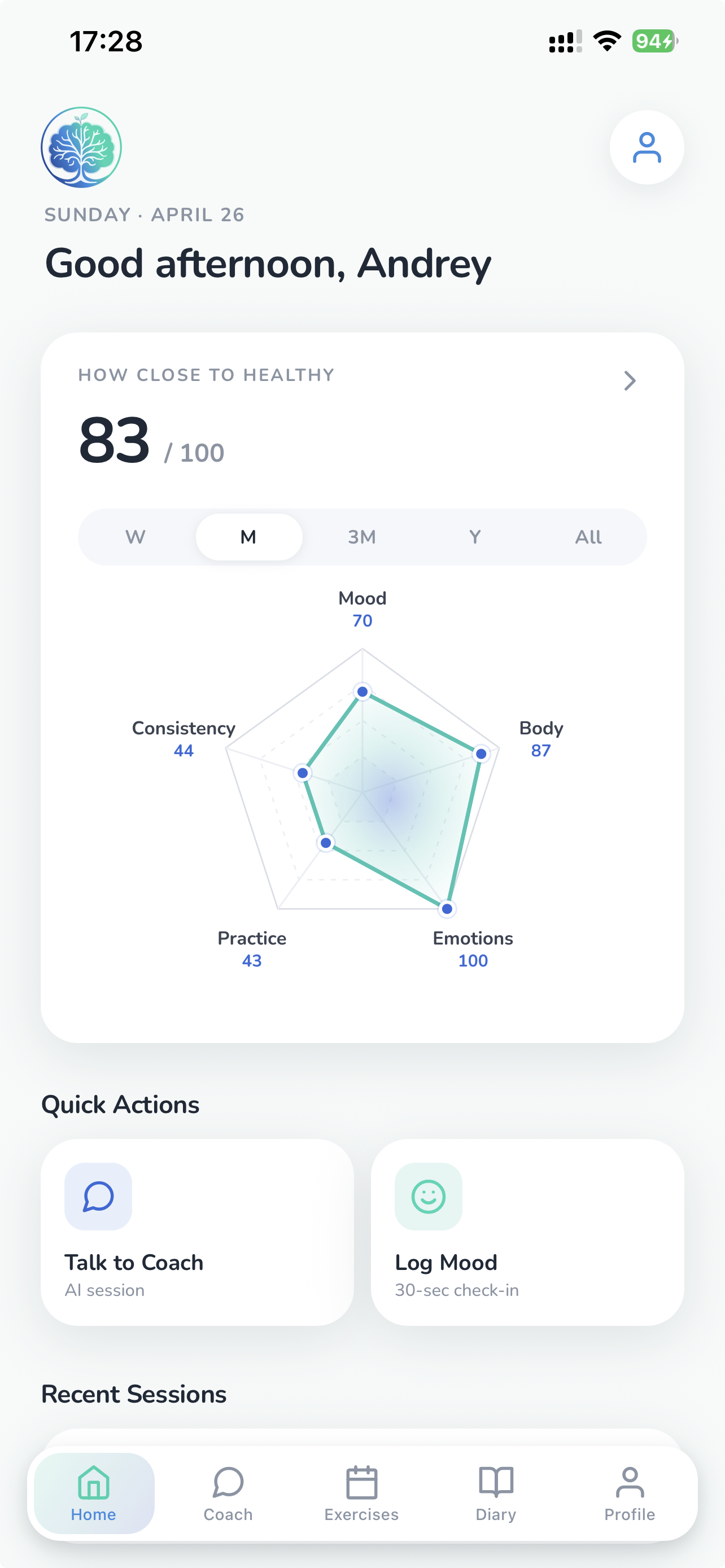Expand the How Close to Healthy details chevron

click(630, 380)
